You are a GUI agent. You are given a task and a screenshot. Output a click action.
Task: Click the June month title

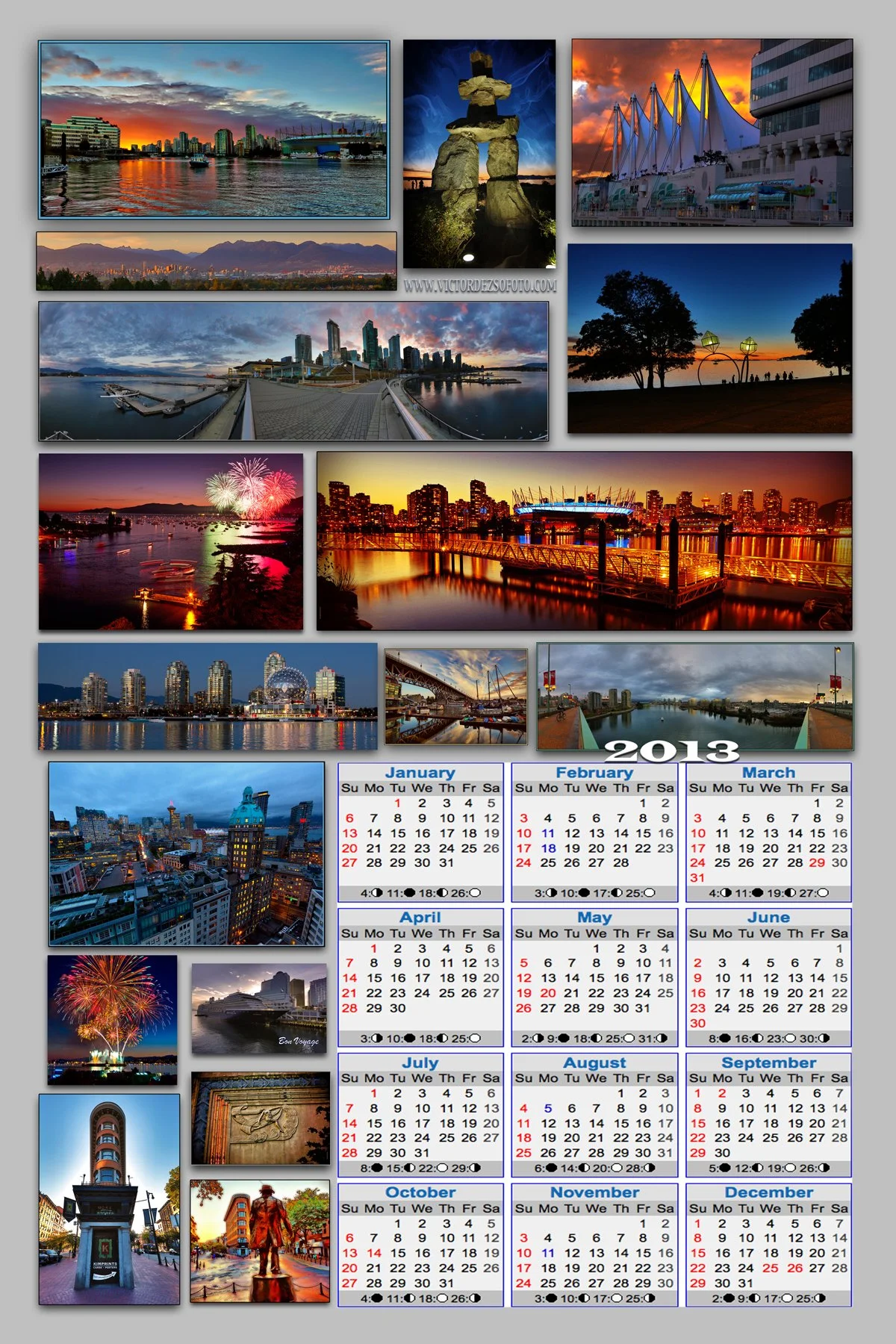(769, 918)
